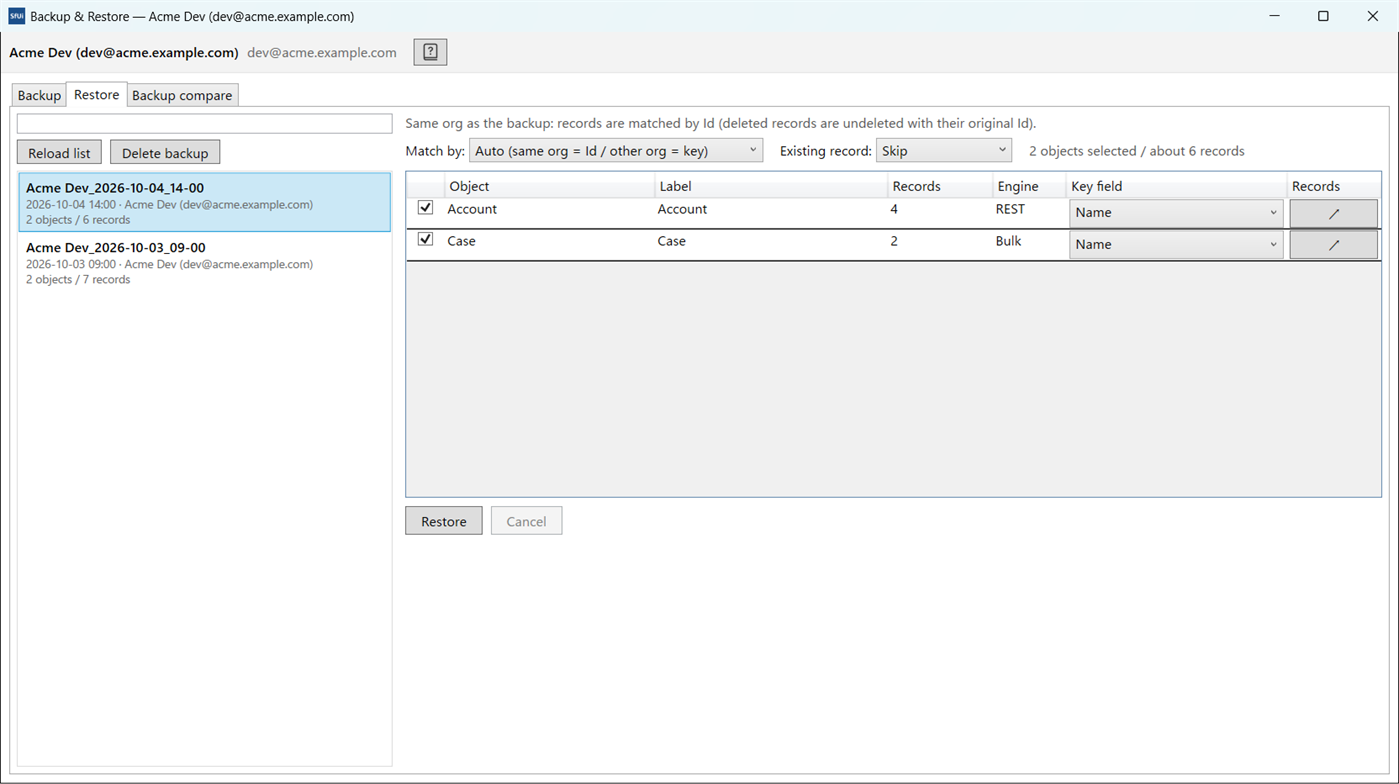Screen dimensions: 1399x784
Task: Click the Bulk engine cell
Action: (x=1008, y=241)
